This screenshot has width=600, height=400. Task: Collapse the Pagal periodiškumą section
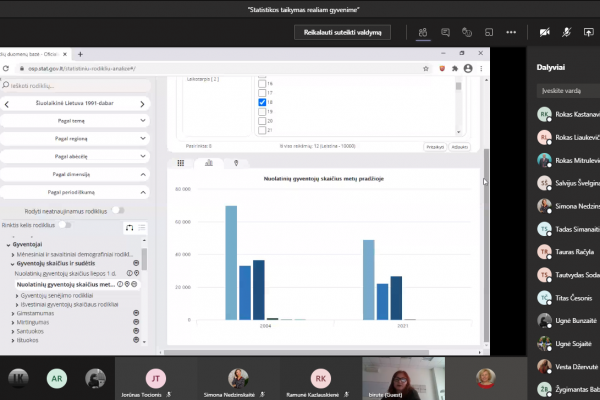pos(75,192)
